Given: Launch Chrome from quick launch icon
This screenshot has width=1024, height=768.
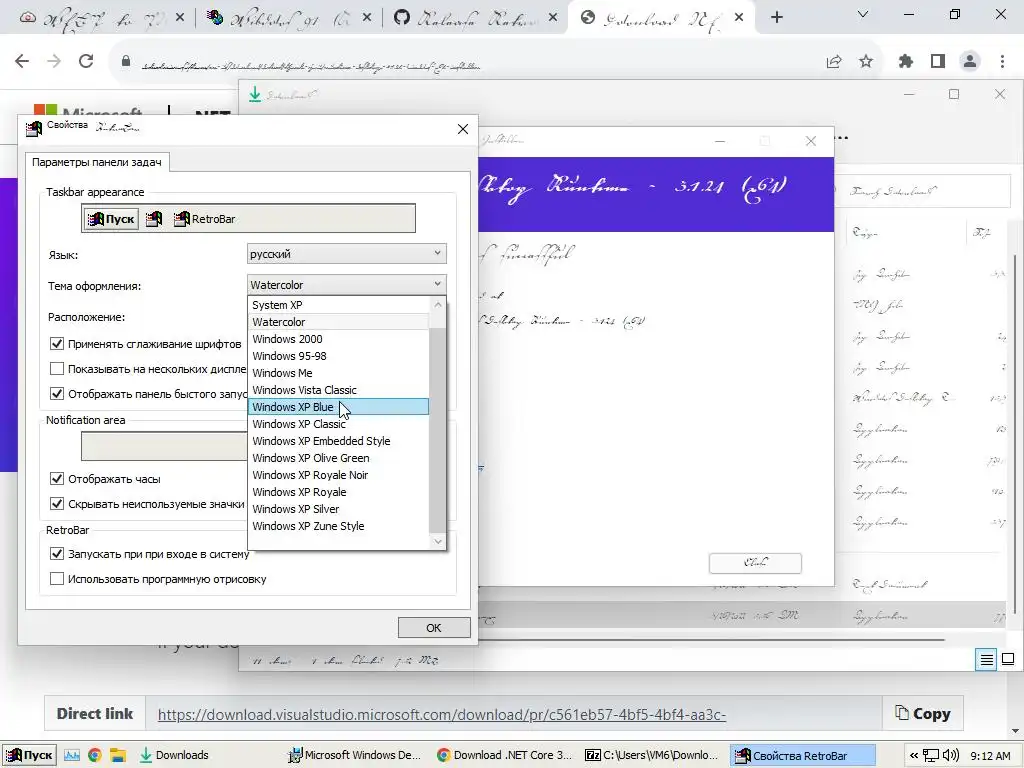Looking at the screenshot, I should click(95, 756).
